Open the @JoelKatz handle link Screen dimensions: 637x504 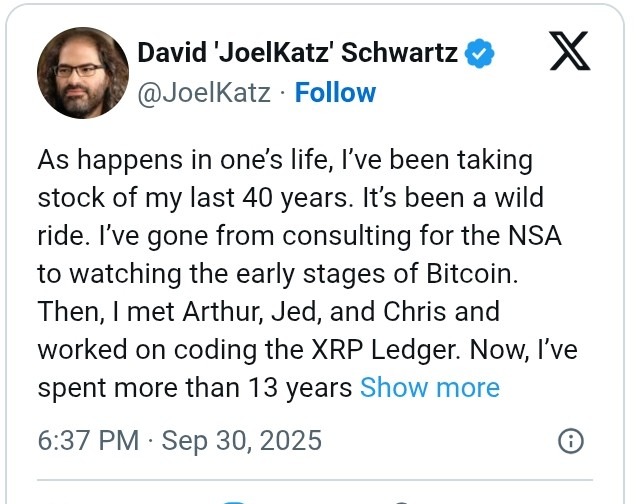(x=203, y=93)
